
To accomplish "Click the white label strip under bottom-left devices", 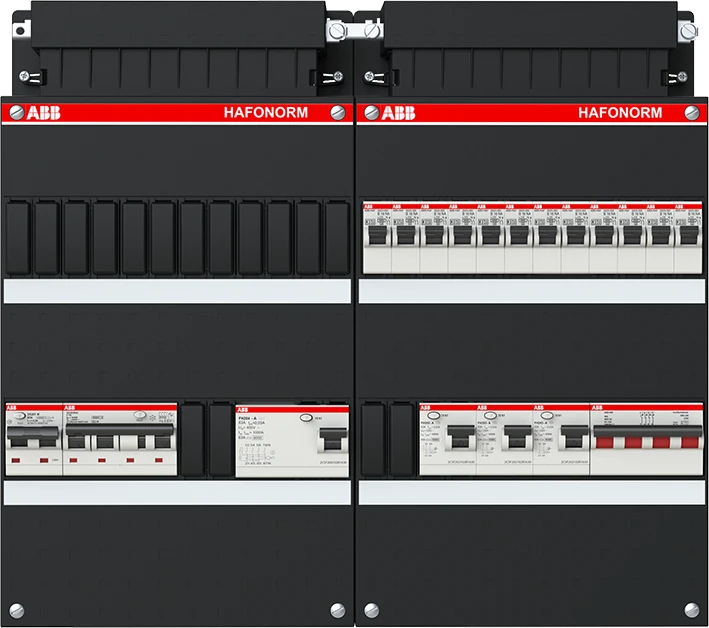I will [x=178, y=494].
